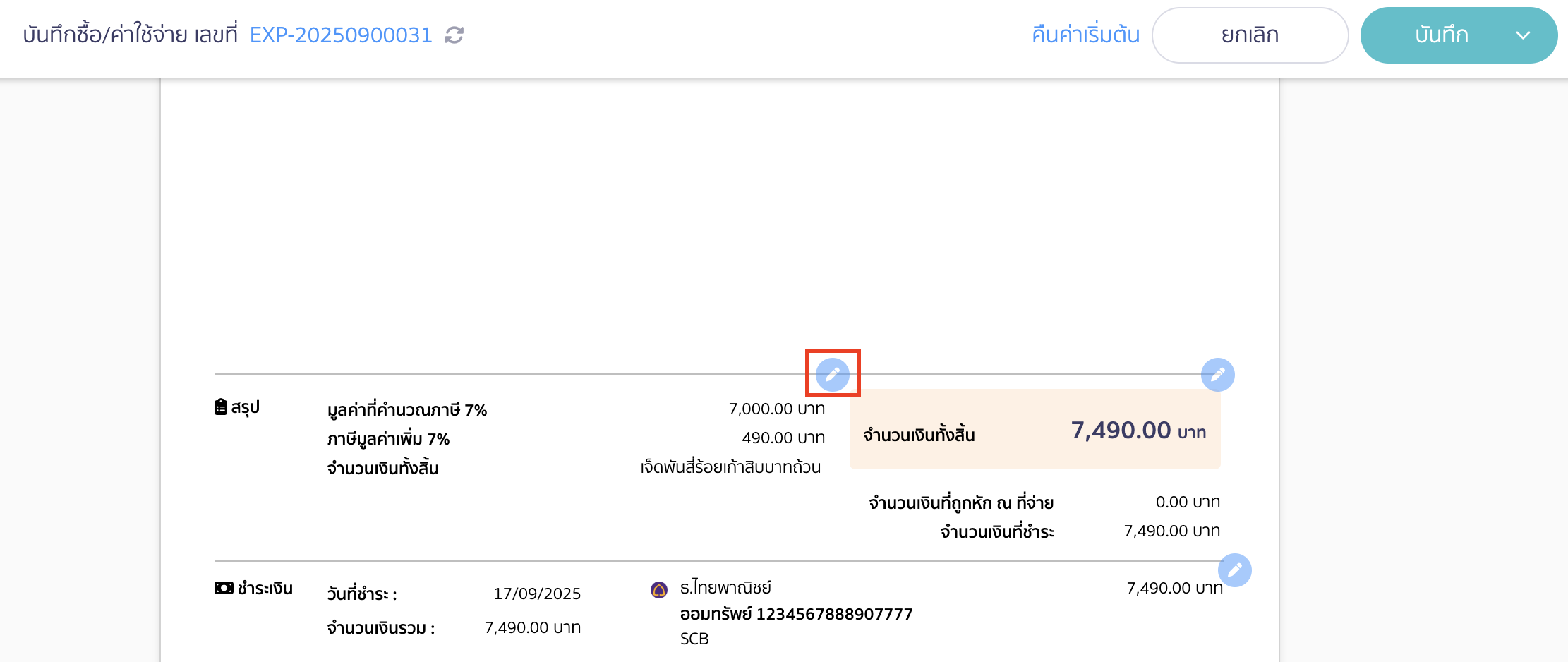Click the ภาษีมูลค่าเพิ่ม 7% label
This screenshot has width=1568, height=662.
tap(388, 438)
